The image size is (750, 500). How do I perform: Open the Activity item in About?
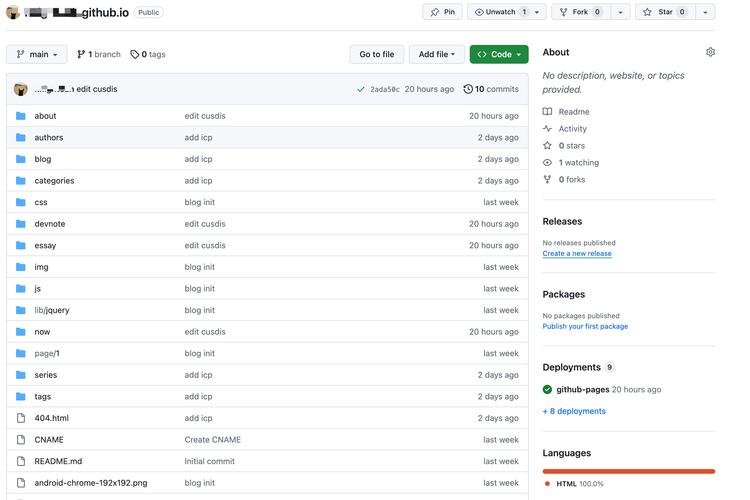pyautogui.click(x=572, y=129)
